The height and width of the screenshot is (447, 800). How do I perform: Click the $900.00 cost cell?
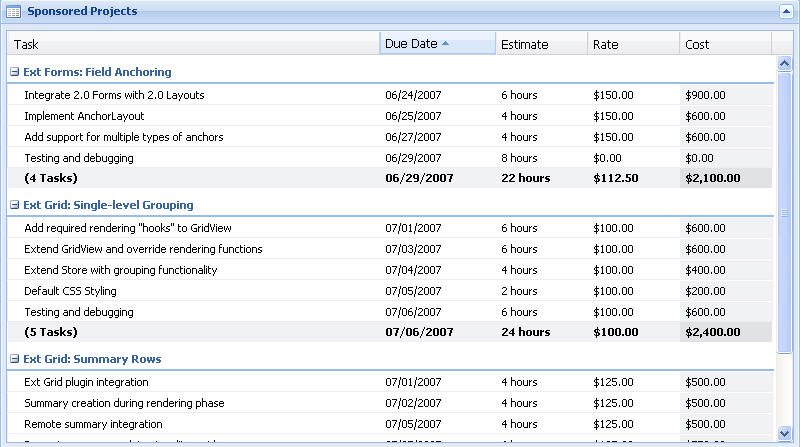pyautogui.click(x=705, y=95)
